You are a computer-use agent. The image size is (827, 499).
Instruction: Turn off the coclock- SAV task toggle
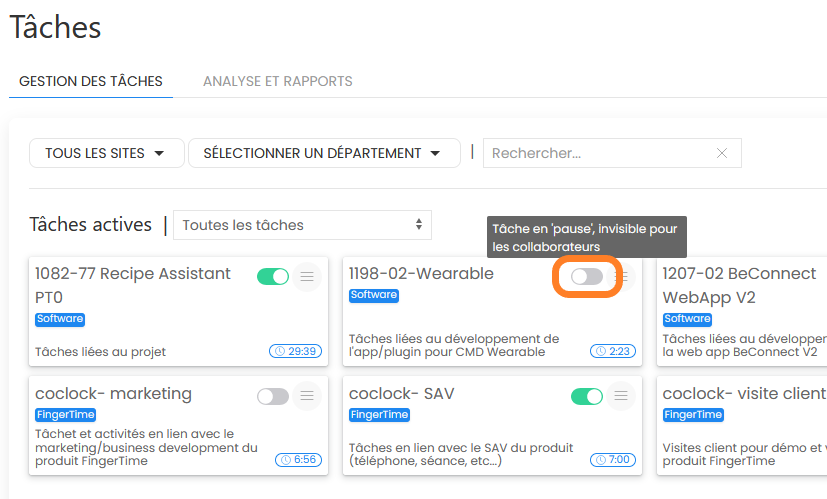coord(587,396)
